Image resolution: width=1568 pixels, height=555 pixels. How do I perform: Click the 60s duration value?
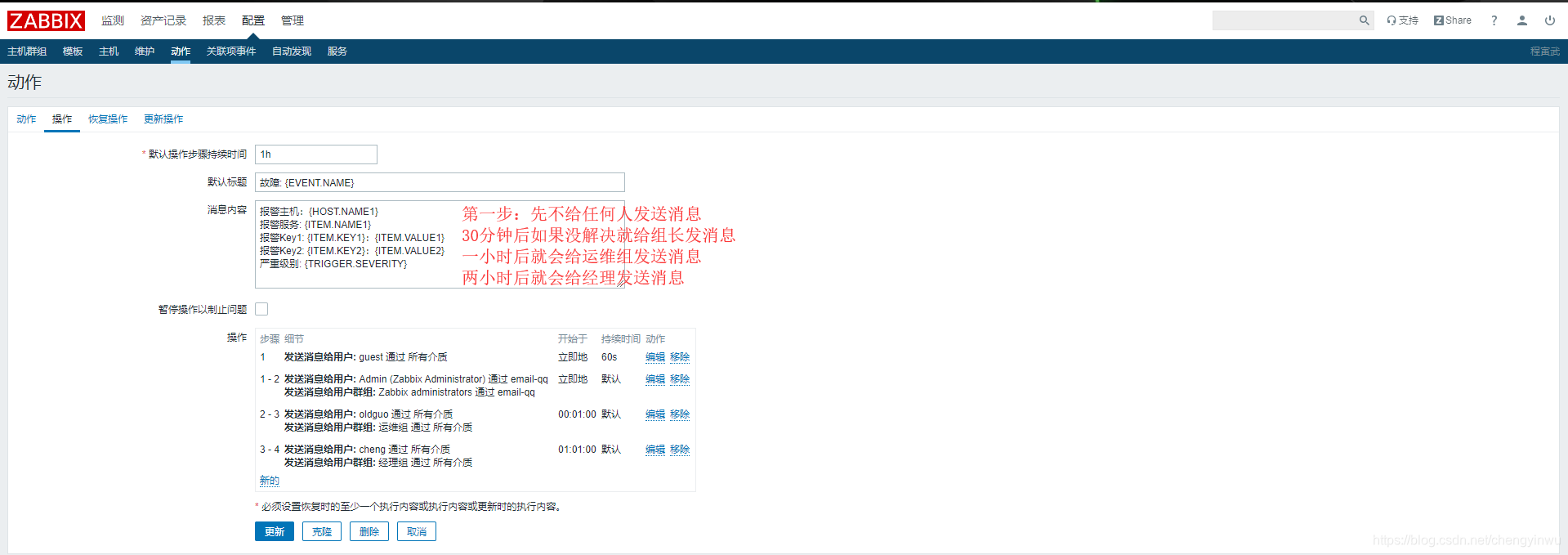pyautogui.click(x=610, y=357)
